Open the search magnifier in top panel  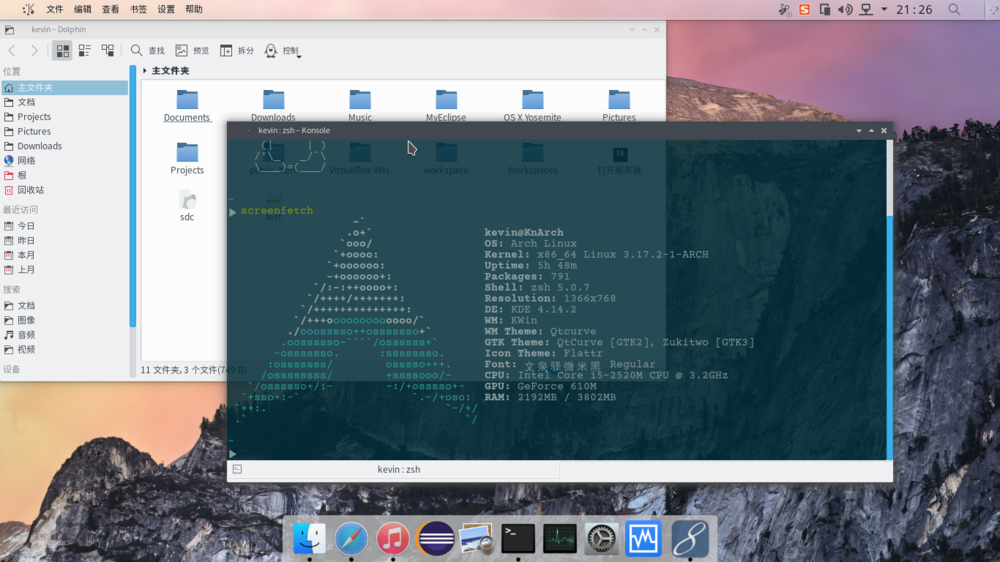coord(954,10)
